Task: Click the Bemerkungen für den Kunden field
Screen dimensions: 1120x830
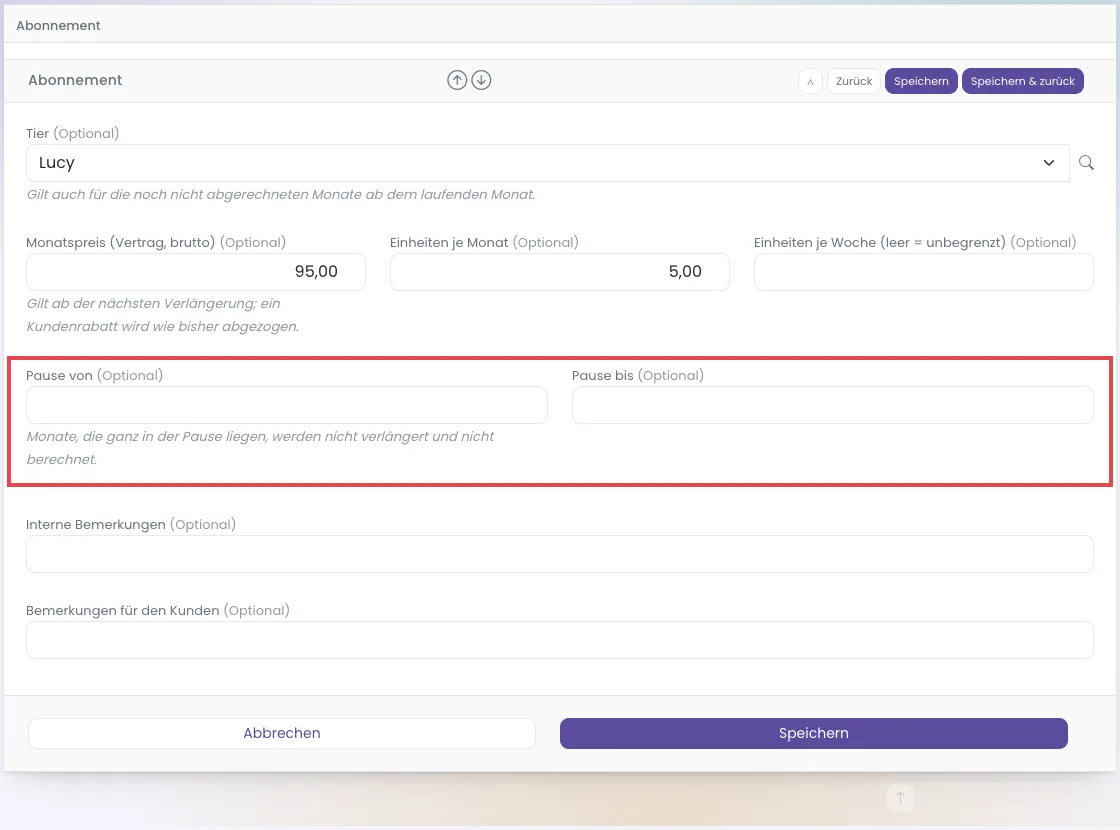Action: pyautogui.click(x=559, y=640)
